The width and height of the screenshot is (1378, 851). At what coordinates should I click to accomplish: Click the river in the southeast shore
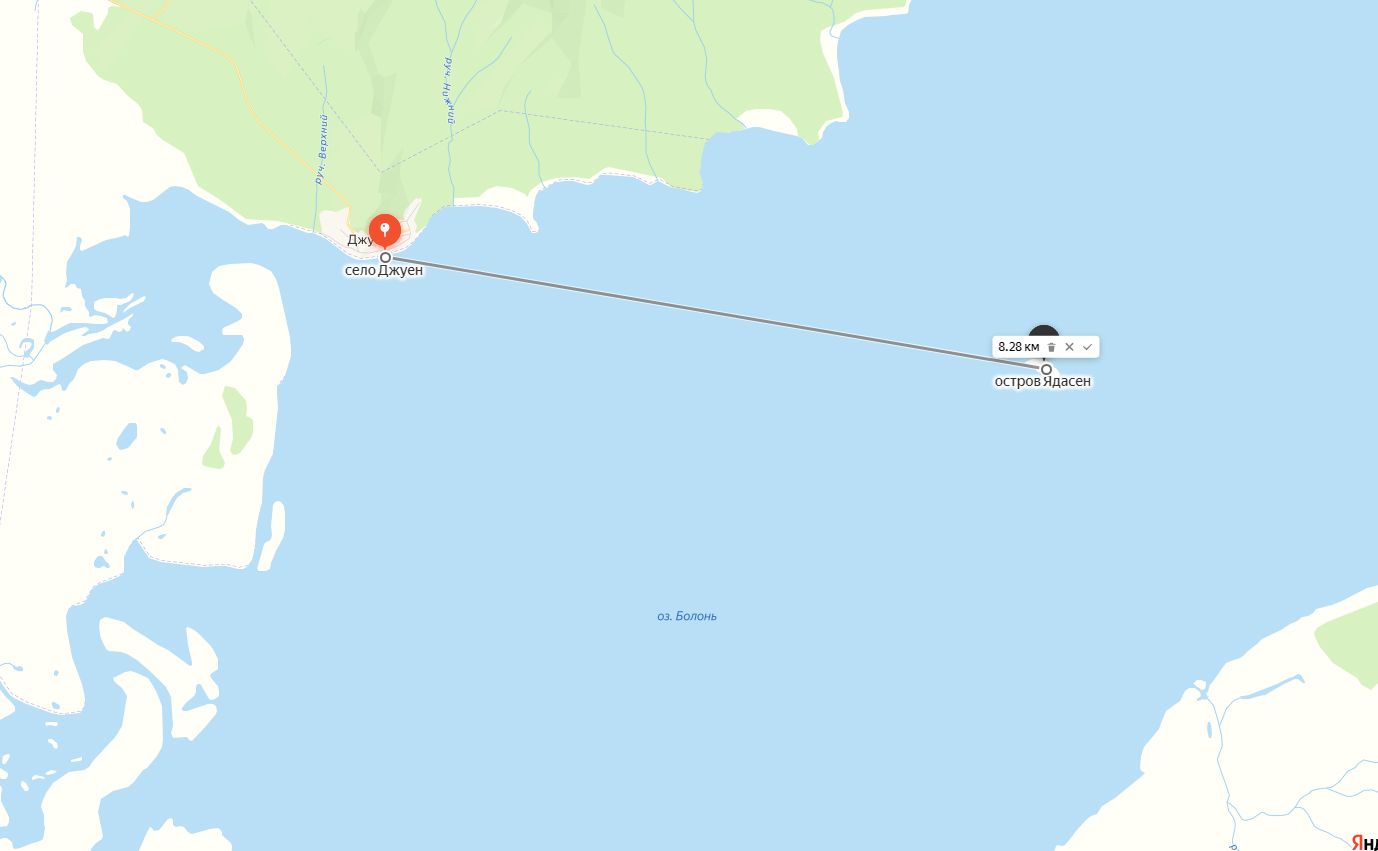pos(1222,760)
